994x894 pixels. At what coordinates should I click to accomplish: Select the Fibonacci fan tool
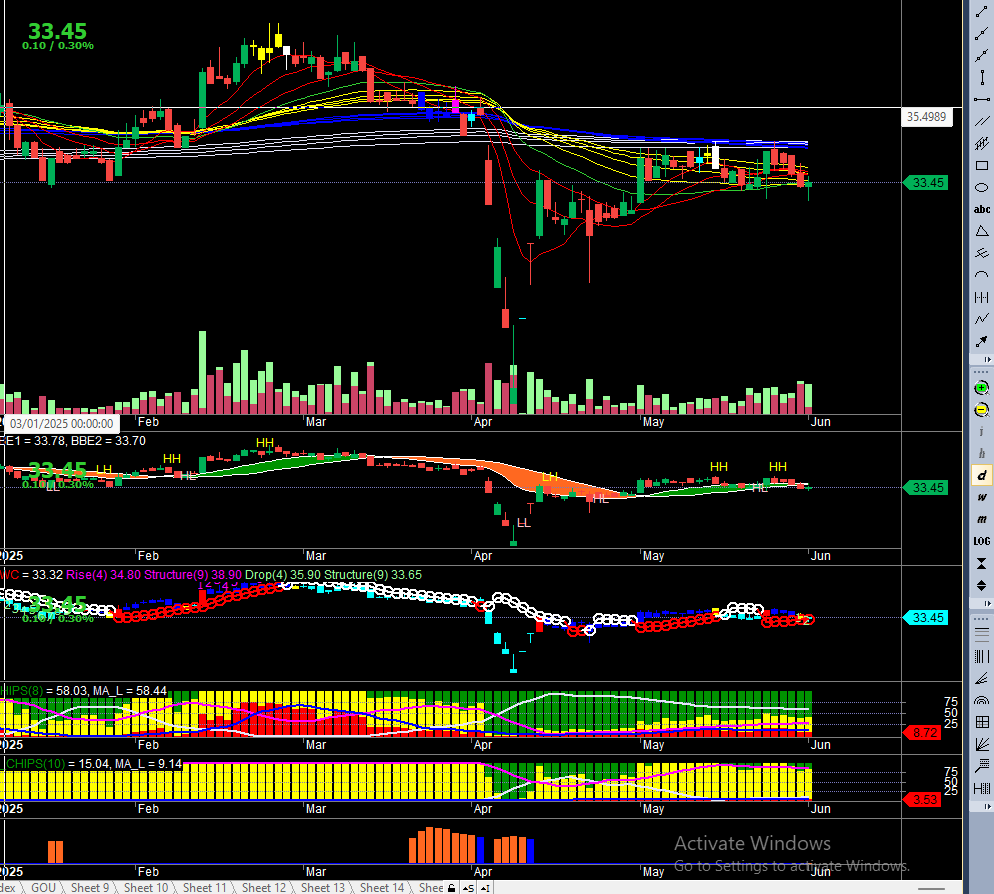click(x=981, y=678)
